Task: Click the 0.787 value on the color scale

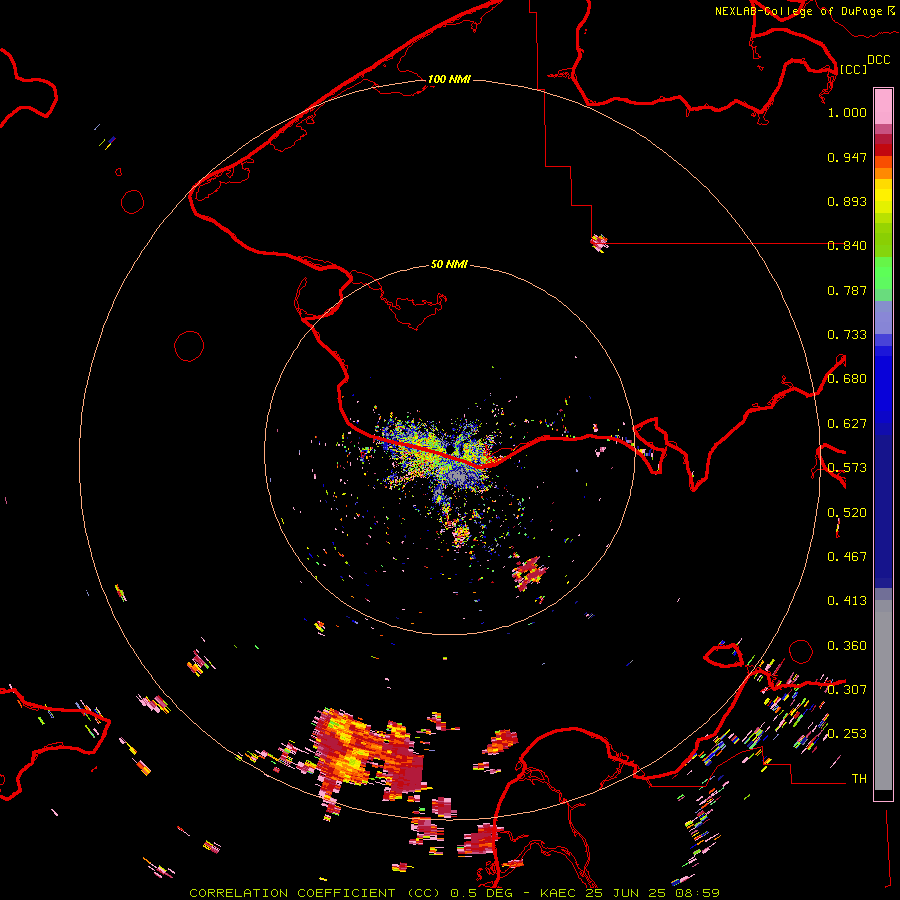Action: [x=847, y=290]
